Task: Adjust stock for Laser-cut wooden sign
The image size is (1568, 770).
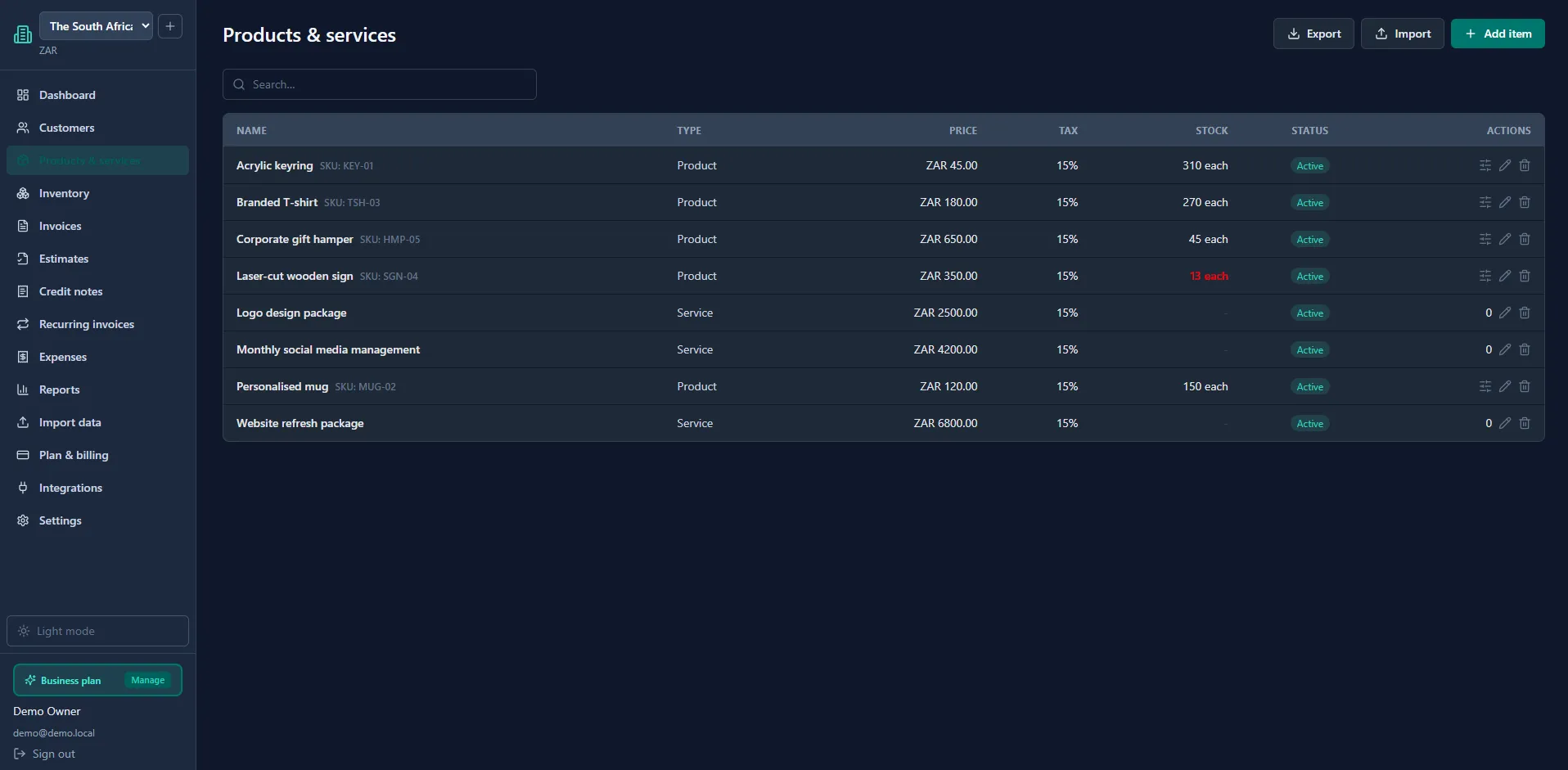Action: click(x=1485, y=276)
